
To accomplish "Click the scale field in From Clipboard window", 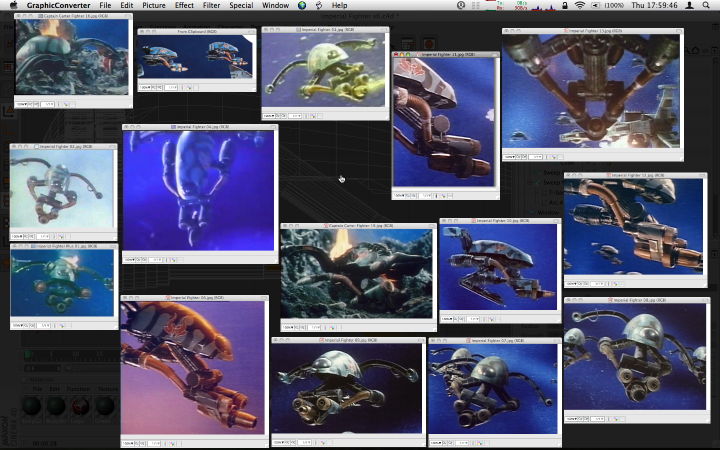I will [x=171, y=87].
